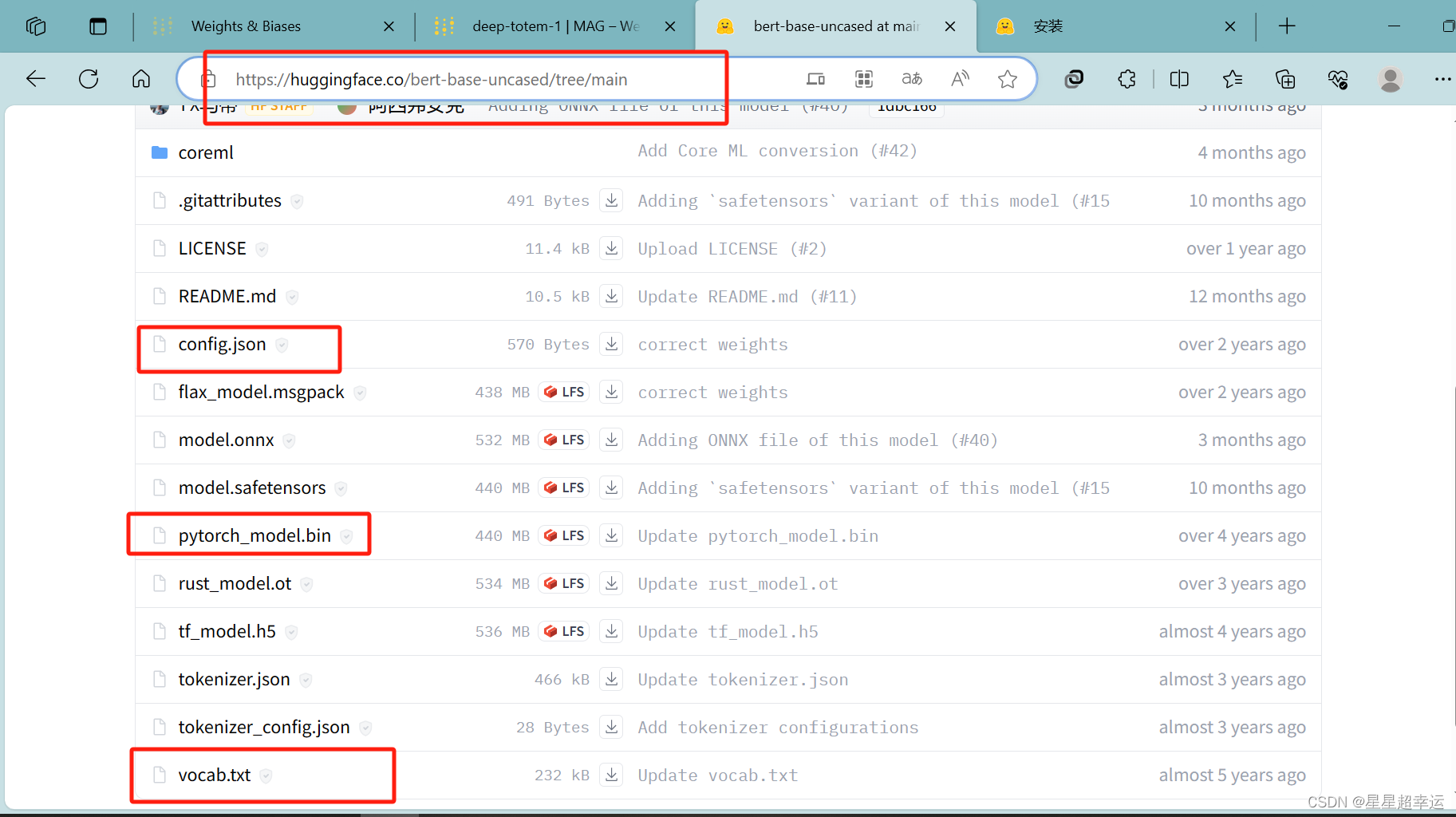Download the LICENSE file
Screen dimensions: 1456x817
(611, 248)
